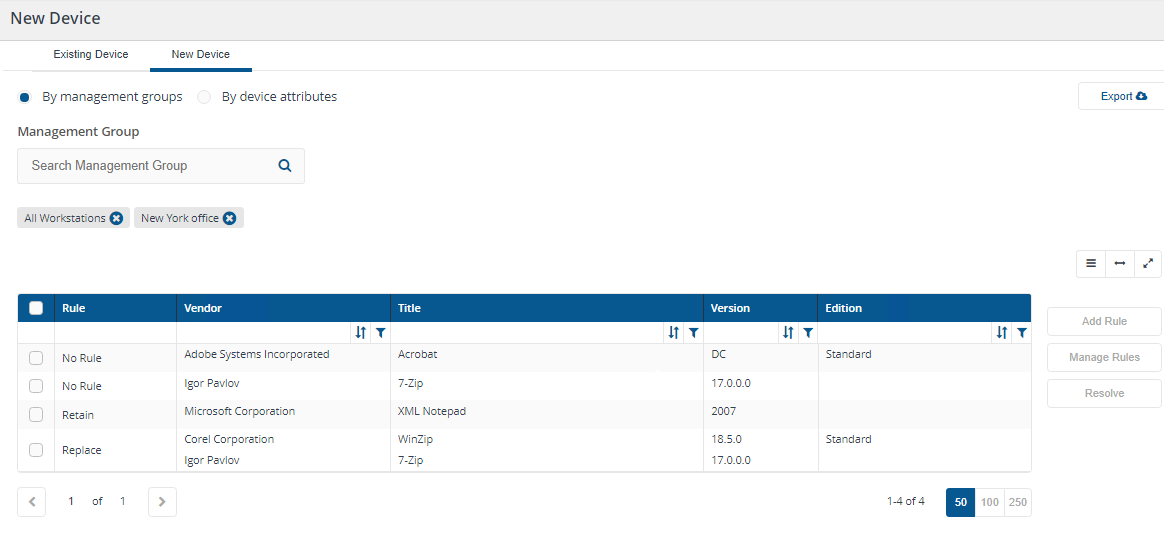1164x547 pixels.
Task: Click the search magnifier icon in Management Group
Action: [285, 166]
